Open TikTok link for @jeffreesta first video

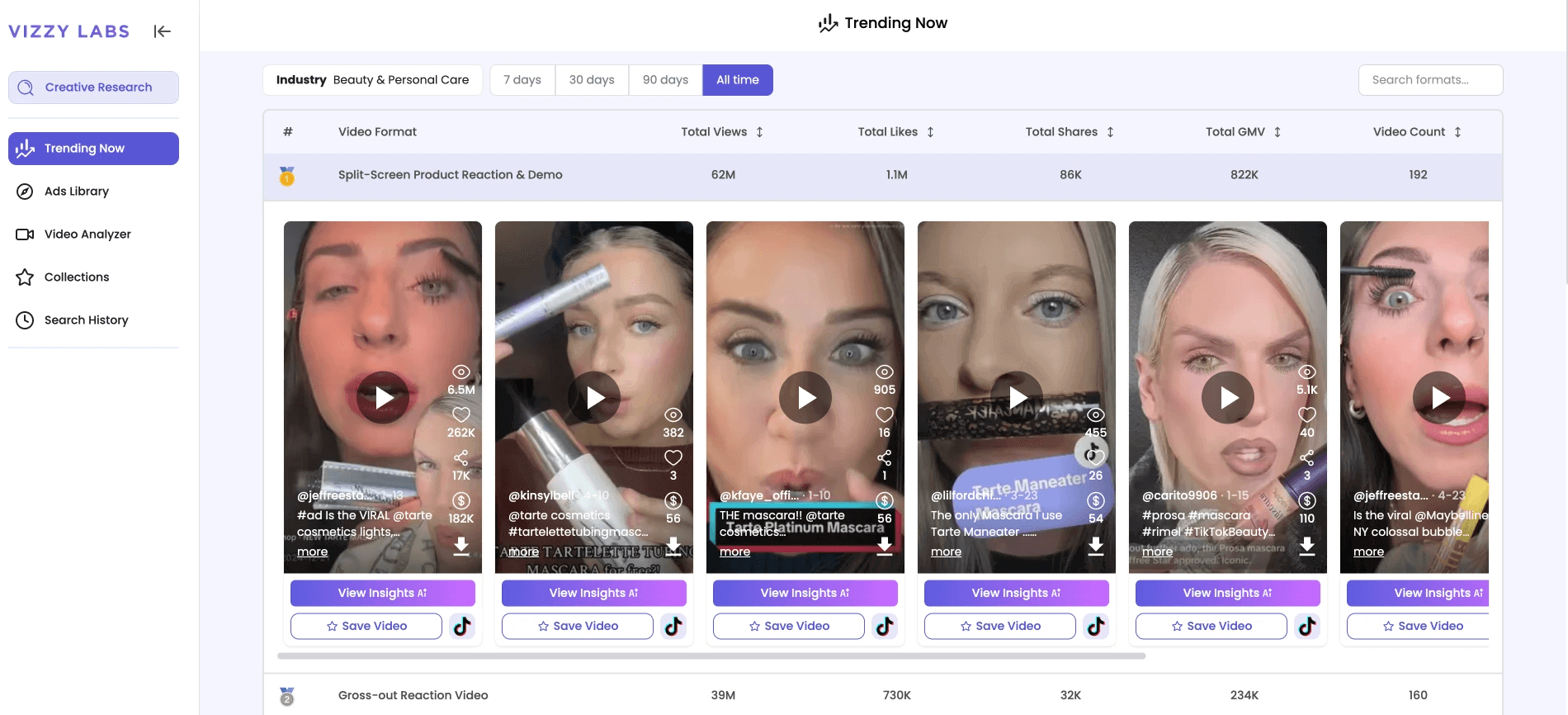(462, 626)
